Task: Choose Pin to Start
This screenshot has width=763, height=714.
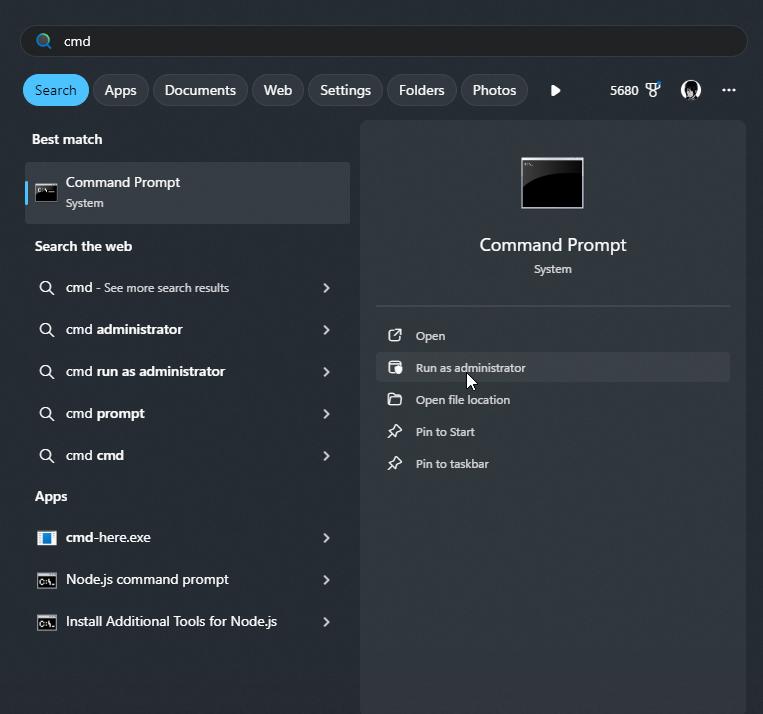Action: (553, 432)
